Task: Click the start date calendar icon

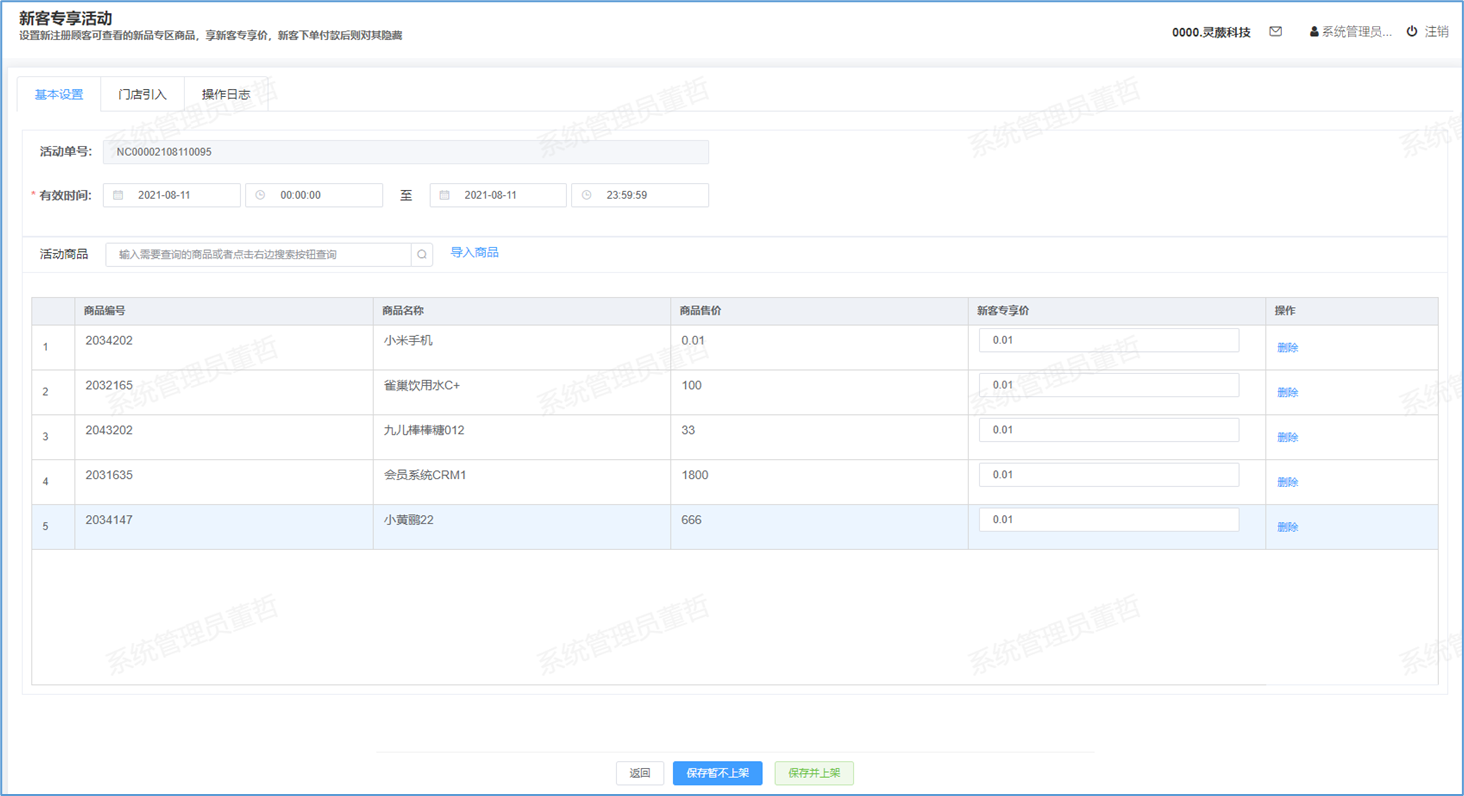Action: (118, 195)
